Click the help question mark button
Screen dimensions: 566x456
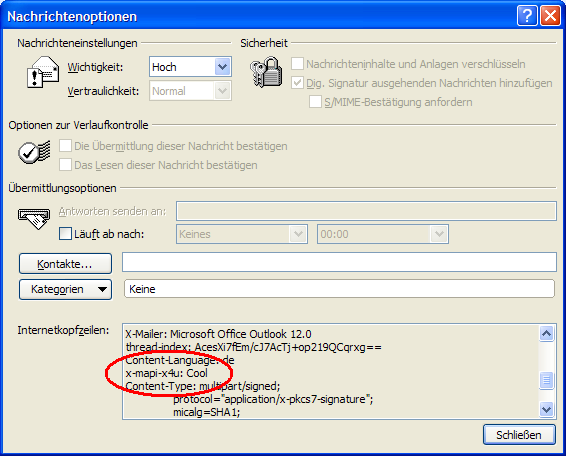[x=527, y=16]
